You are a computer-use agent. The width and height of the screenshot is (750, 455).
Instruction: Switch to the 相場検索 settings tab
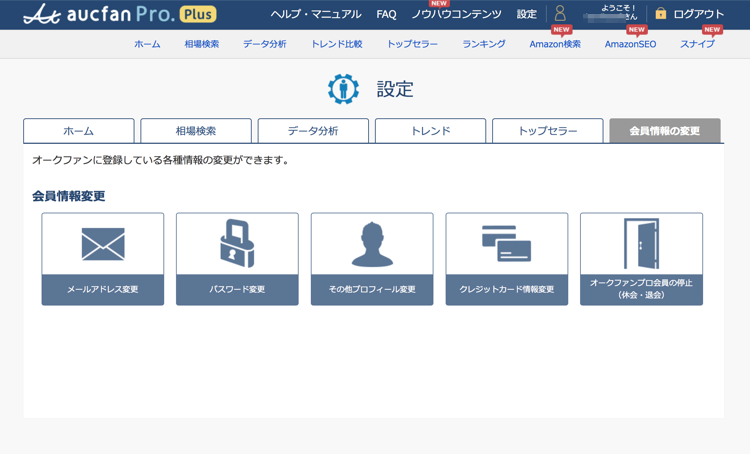coord(196,131)
